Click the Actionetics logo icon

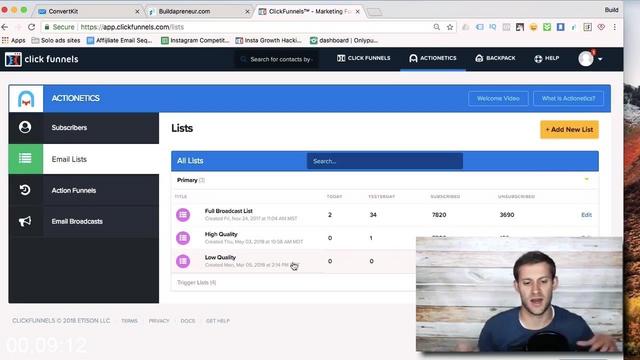[26, 99]
